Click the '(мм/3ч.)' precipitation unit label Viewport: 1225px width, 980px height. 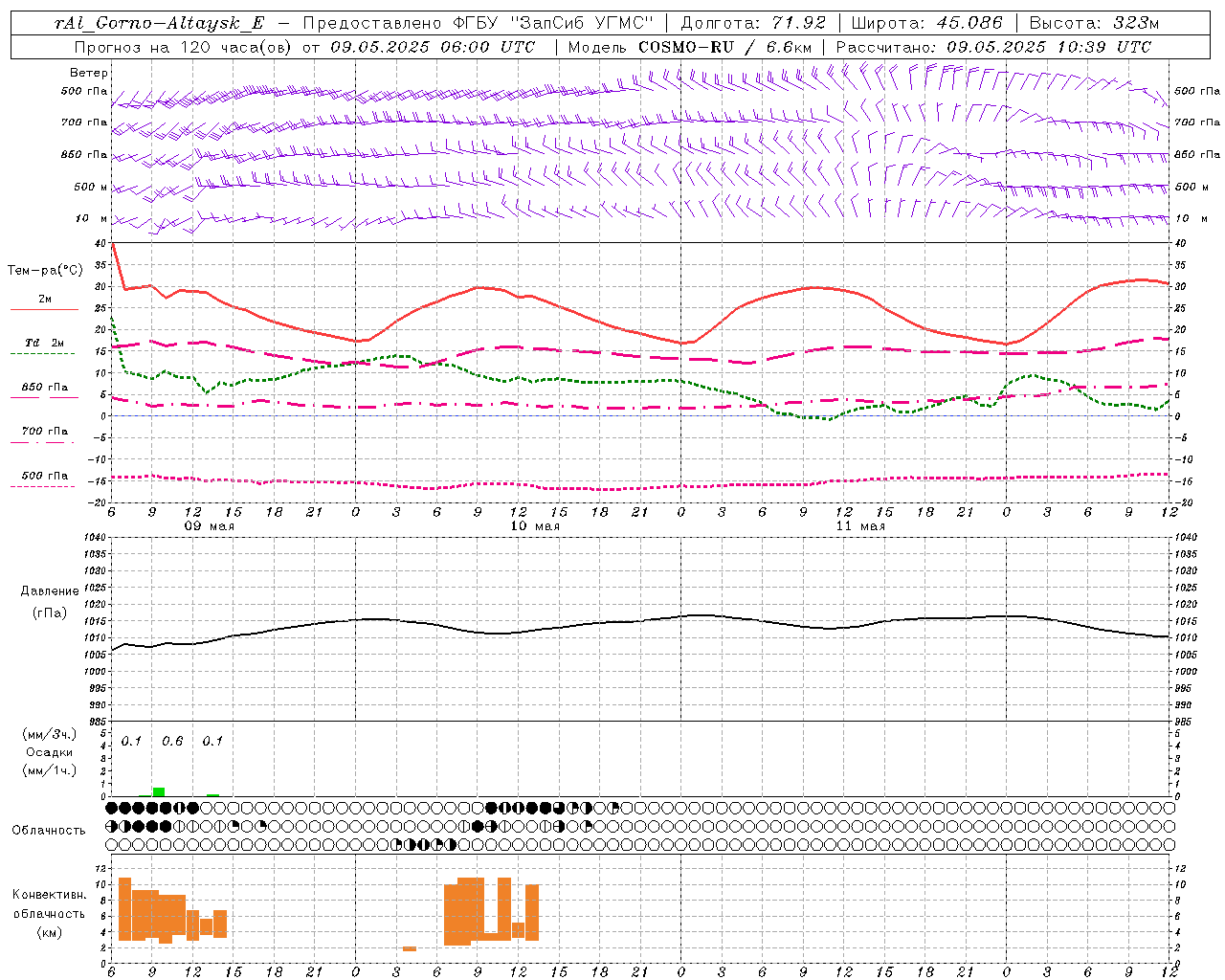tap(49, 735)
